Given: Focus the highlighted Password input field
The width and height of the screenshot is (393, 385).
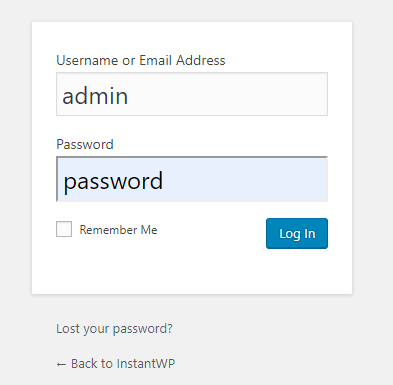Looking at the screenshot, I should click(192, 179).
